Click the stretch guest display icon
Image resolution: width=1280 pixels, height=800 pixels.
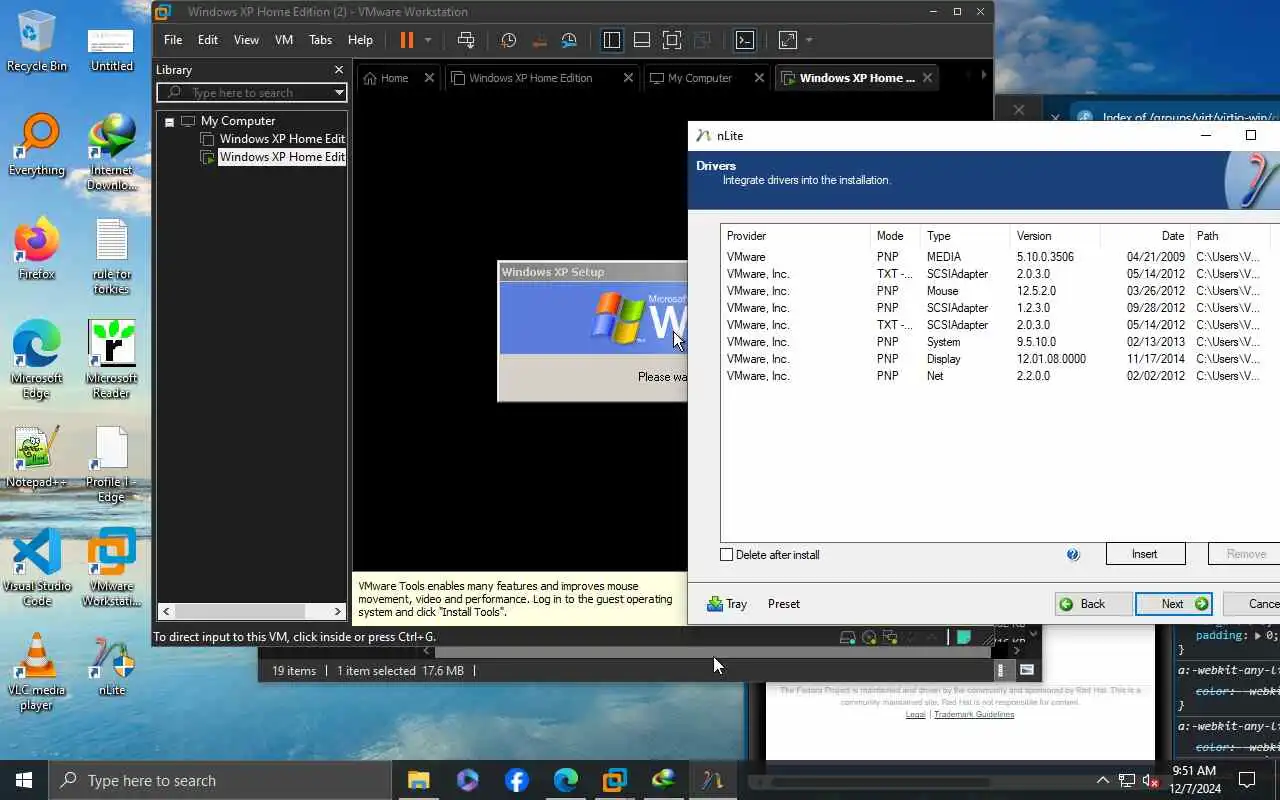[788, 40]
